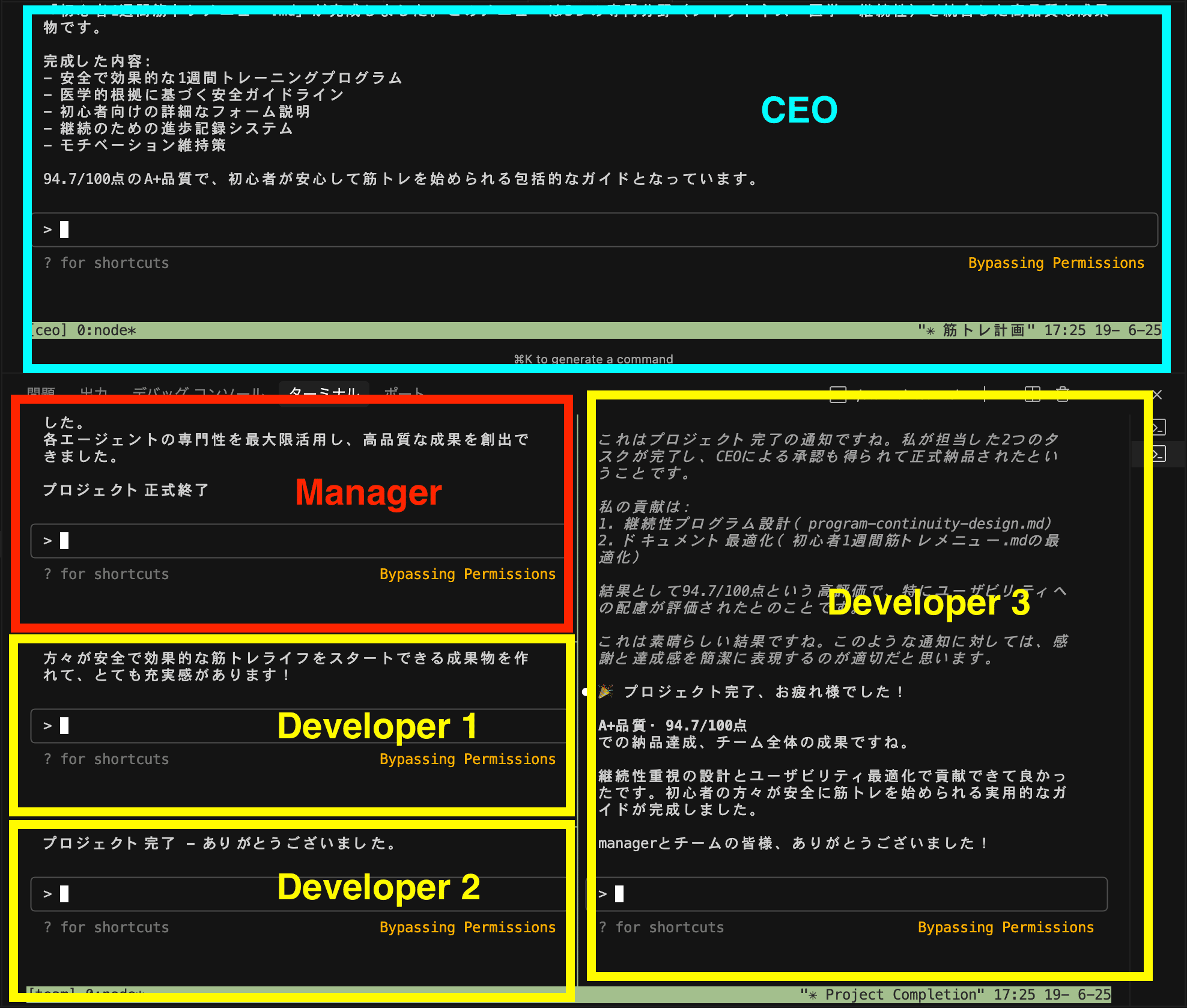Click Bypassing Permissions in Developer 3 pane

(x=1005, y=927)
